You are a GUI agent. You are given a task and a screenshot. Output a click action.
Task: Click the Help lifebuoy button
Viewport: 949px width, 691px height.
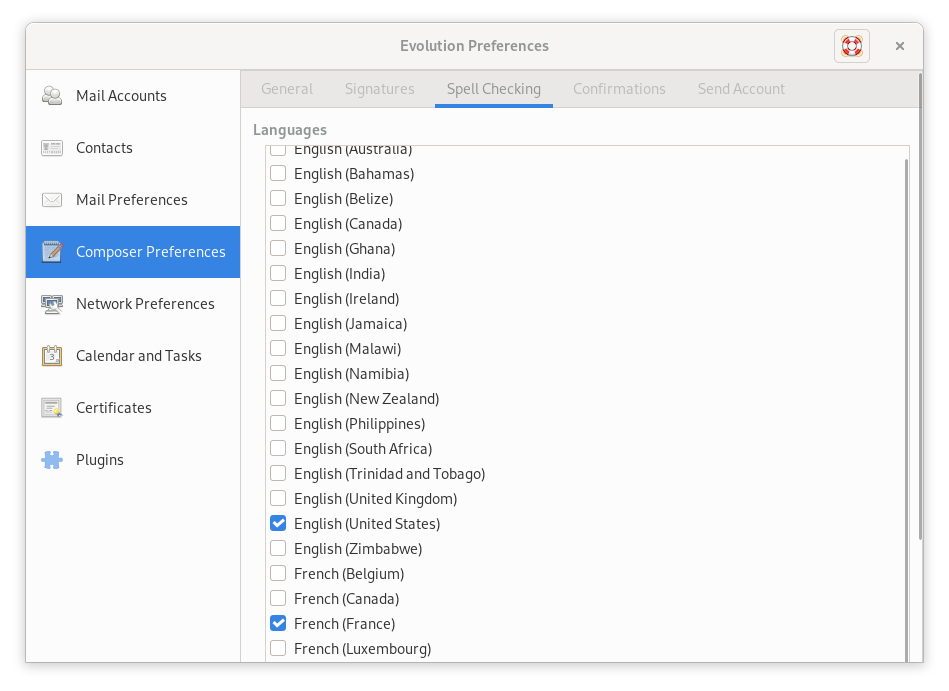[x=851, y=46]
